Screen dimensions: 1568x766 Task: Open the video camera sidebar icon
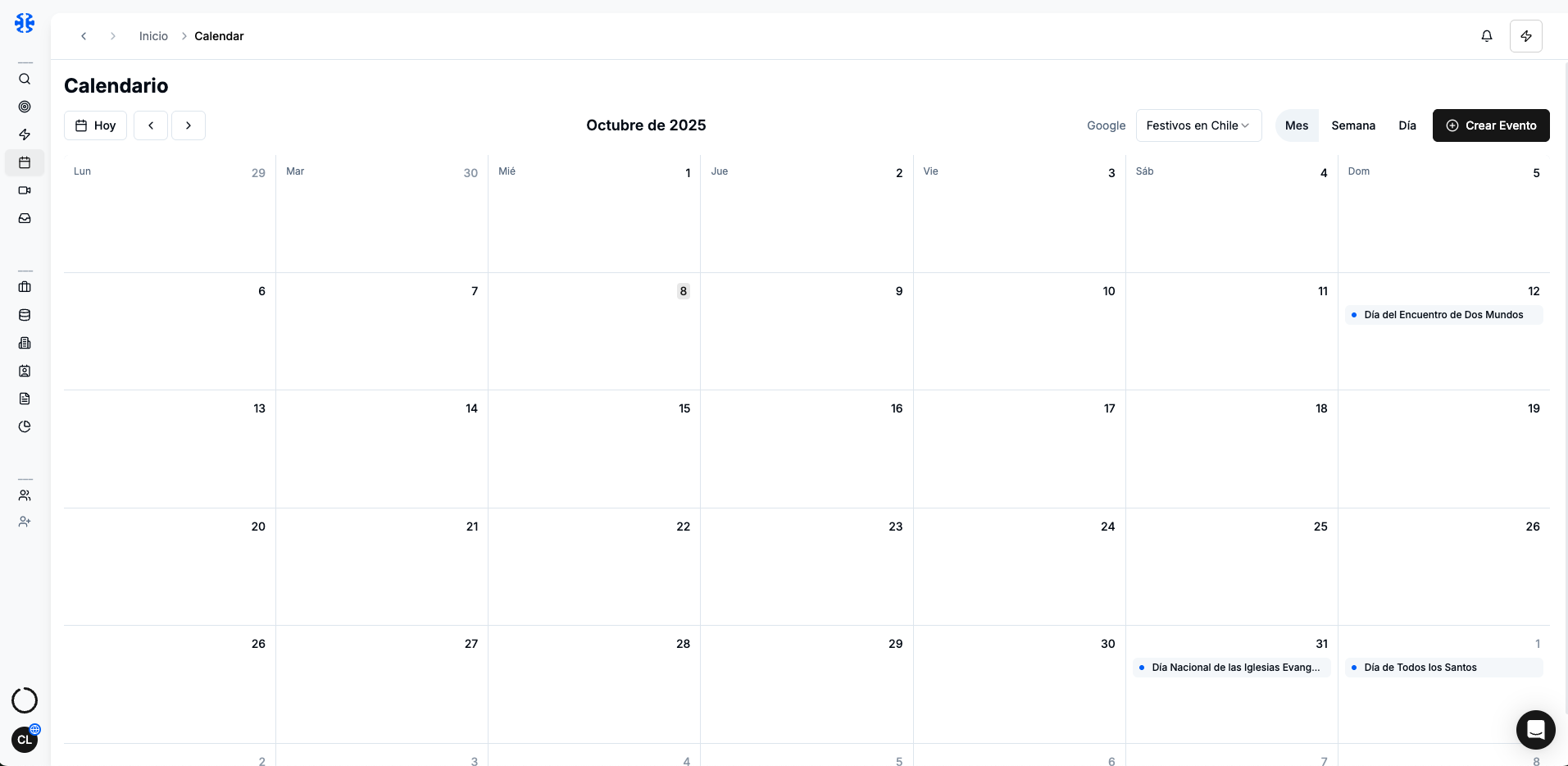25,190
